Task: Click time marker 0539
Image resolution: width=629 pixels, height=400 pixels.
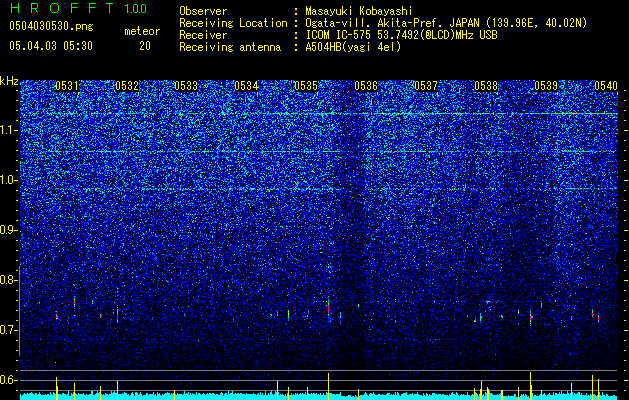Action: (546, 86)
